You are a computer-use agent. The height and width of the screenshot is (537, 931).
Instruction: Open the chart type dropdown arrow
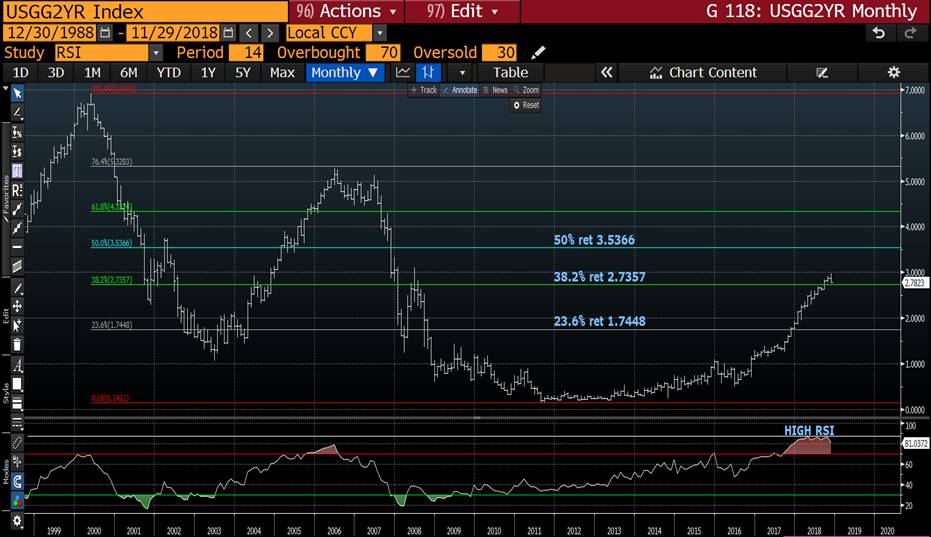(x=462, y=73)
